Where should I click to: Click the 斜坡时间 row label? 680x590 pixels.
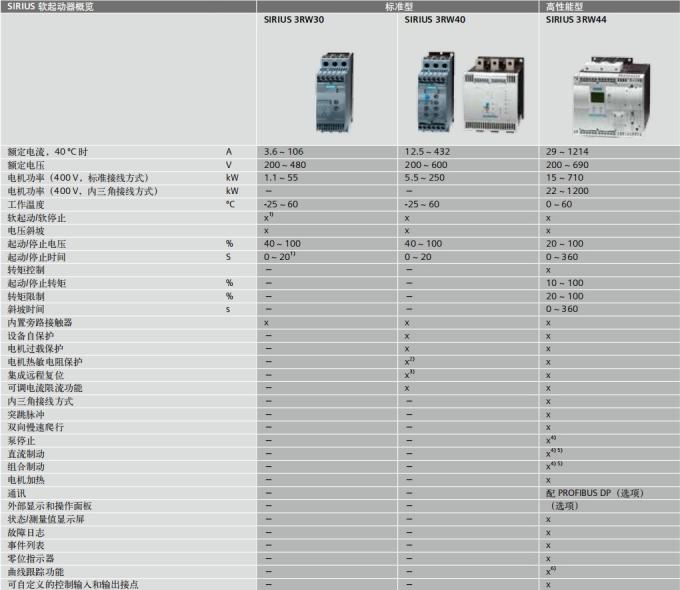[x=26, y=309]
